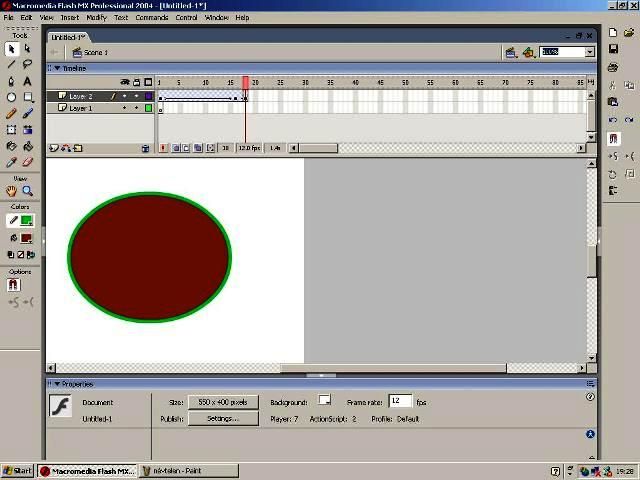640x480 pixels.
Task: Select the Text tool
Action: click(x=27, y=81)
